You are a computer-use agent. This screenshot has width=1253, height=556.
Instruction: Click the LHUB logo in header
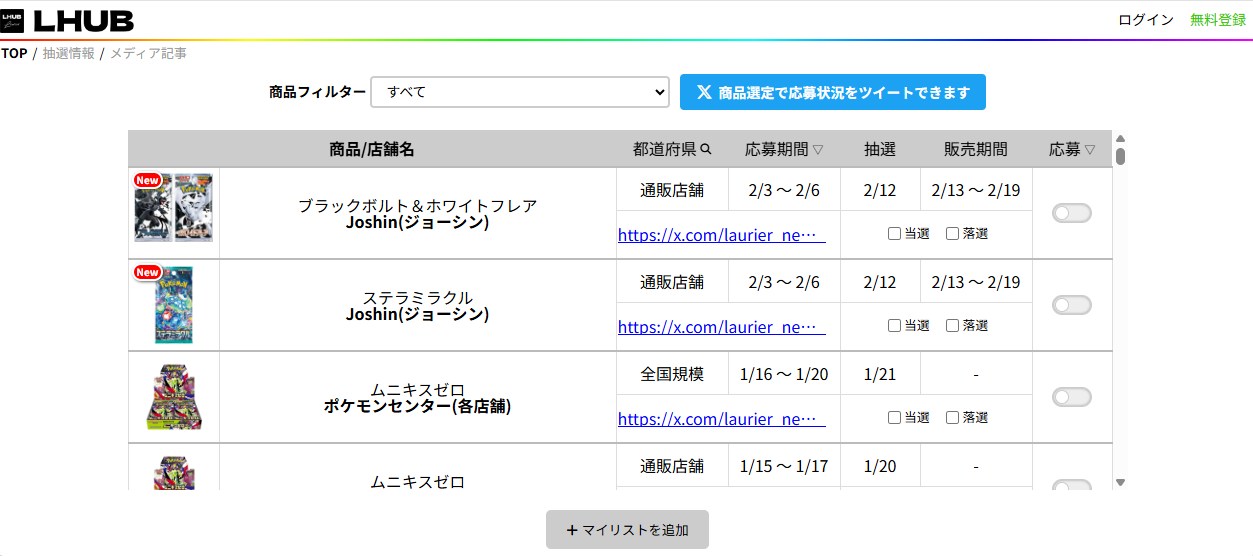point(67,21)
